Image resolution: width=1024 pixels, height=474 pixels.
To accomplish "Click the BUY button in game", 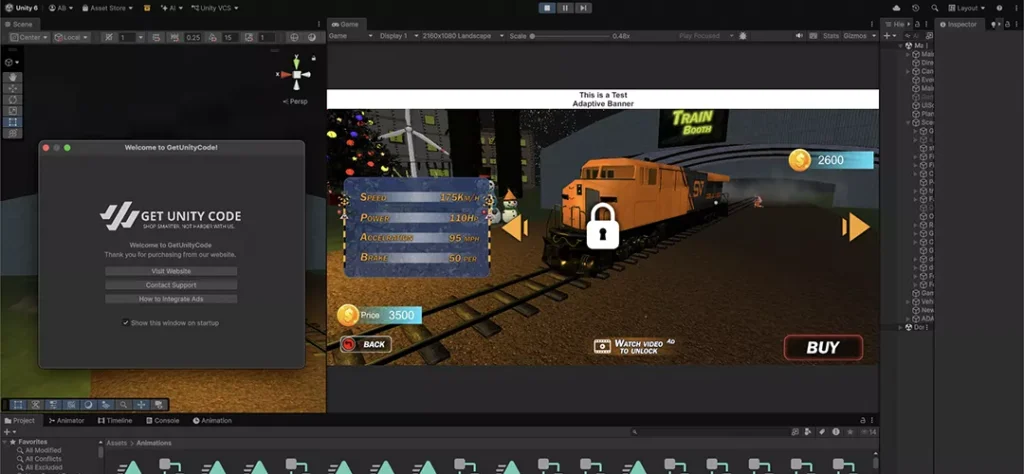I will point(823,347).
